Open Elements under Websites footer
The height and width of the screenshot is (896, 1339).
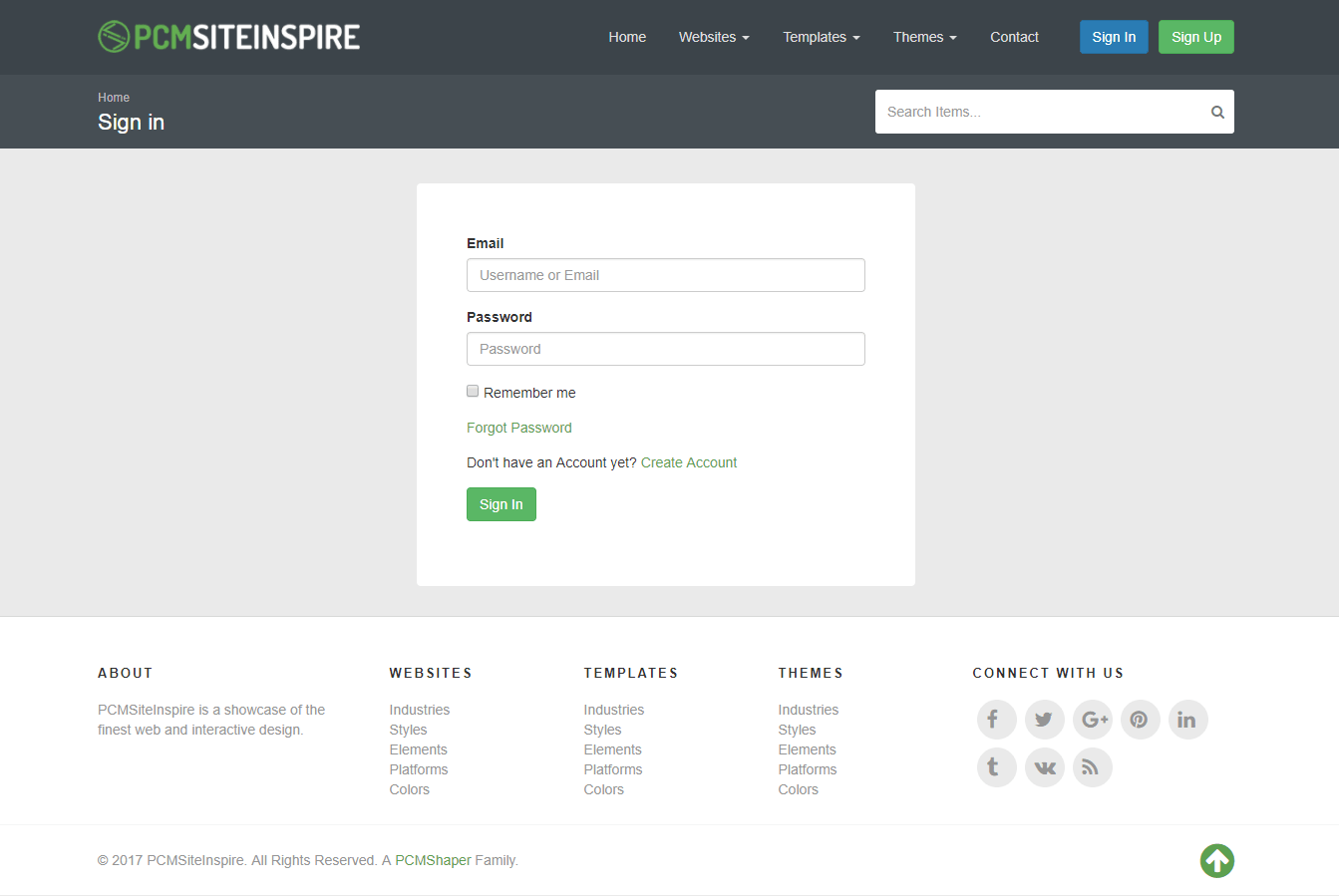[x=419, y=749]
